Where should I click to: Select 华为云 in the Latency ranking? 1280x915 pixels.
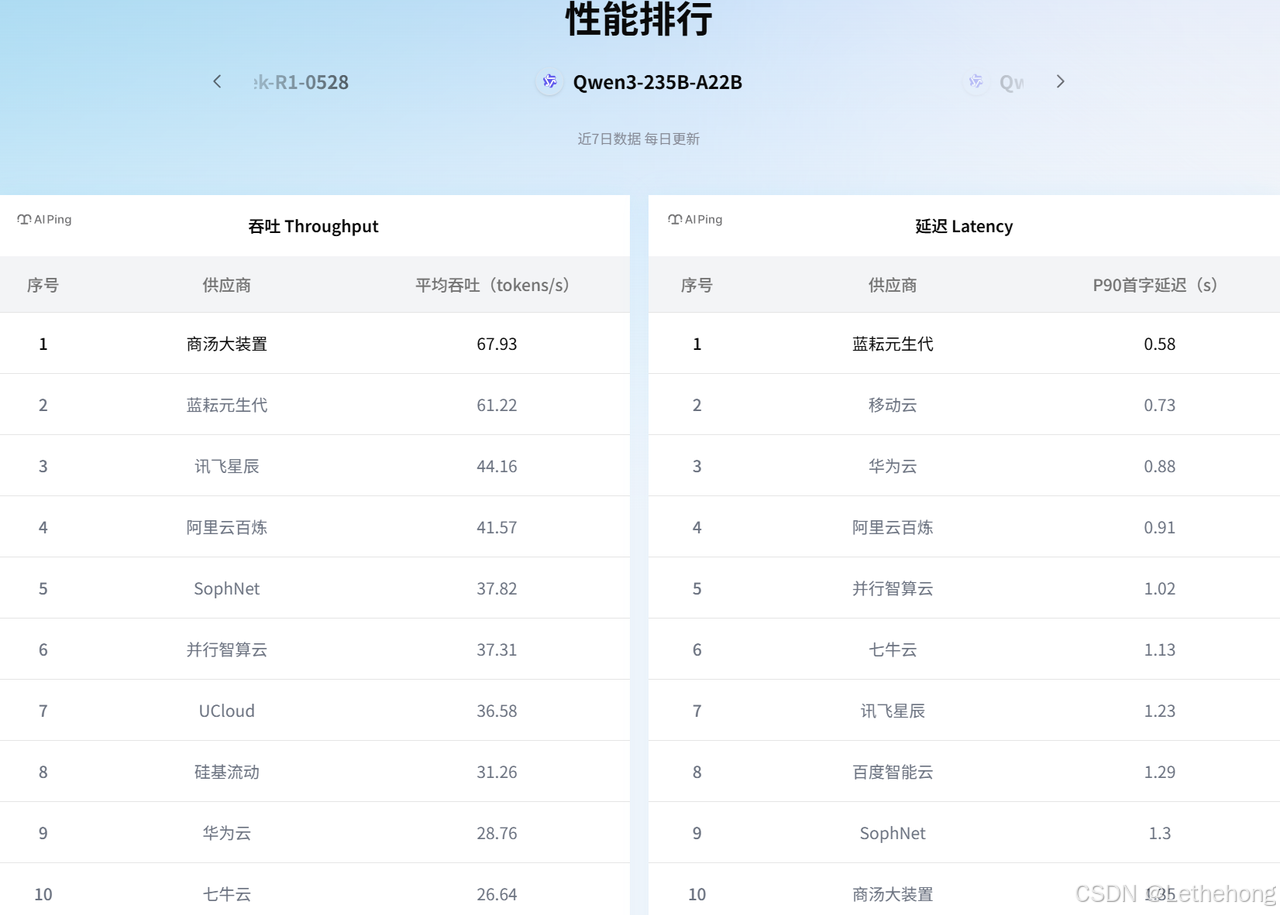893,466
